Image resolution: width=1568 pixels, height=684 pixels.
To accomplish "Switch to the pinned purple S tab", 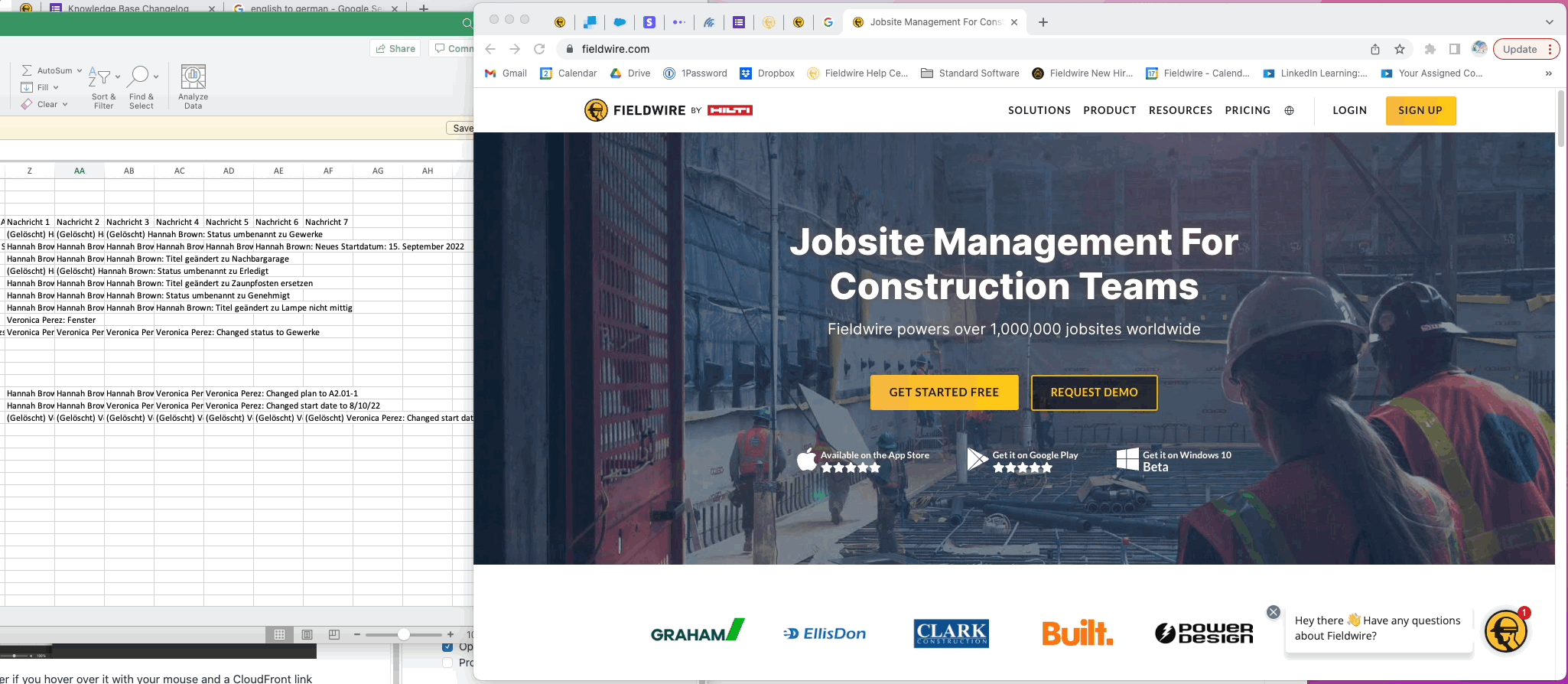I will [649, 22].
